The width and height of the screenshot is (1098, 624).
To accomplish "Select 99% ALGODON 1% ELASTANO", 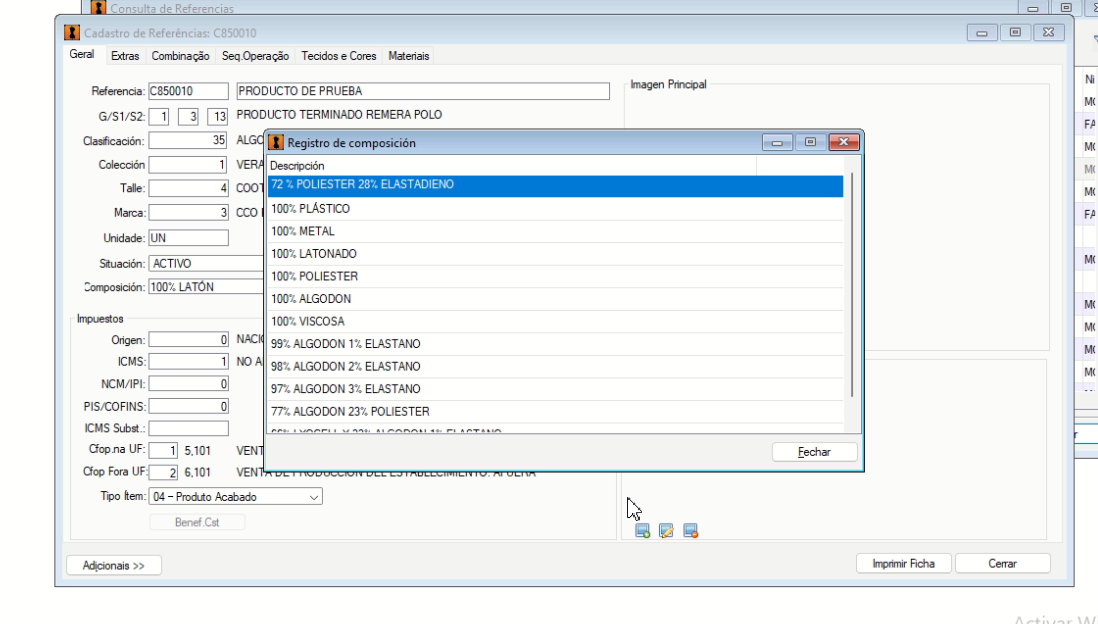I will click(555, 344).
